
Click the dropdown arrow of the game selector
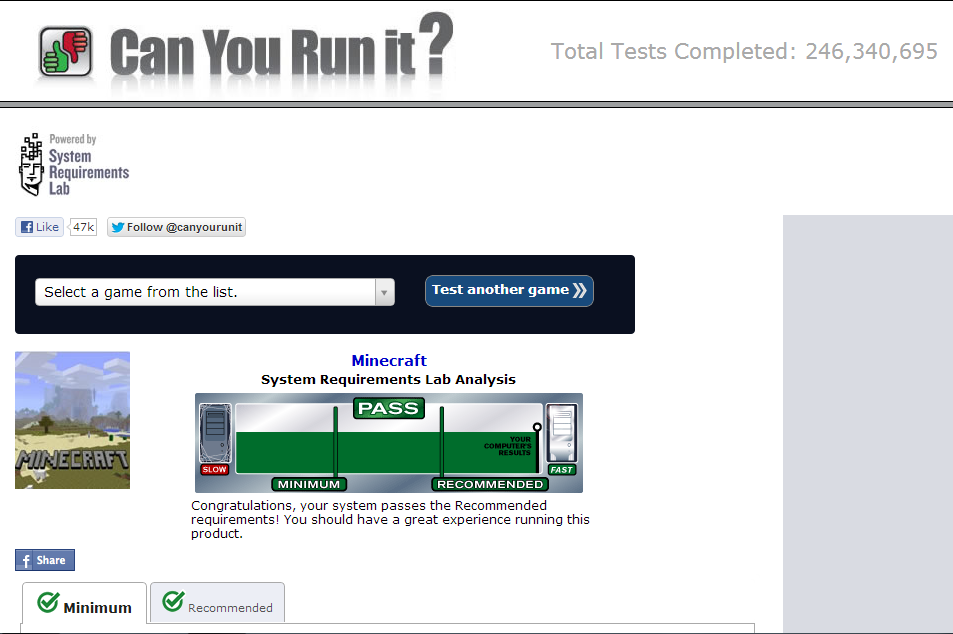(384, 292)
